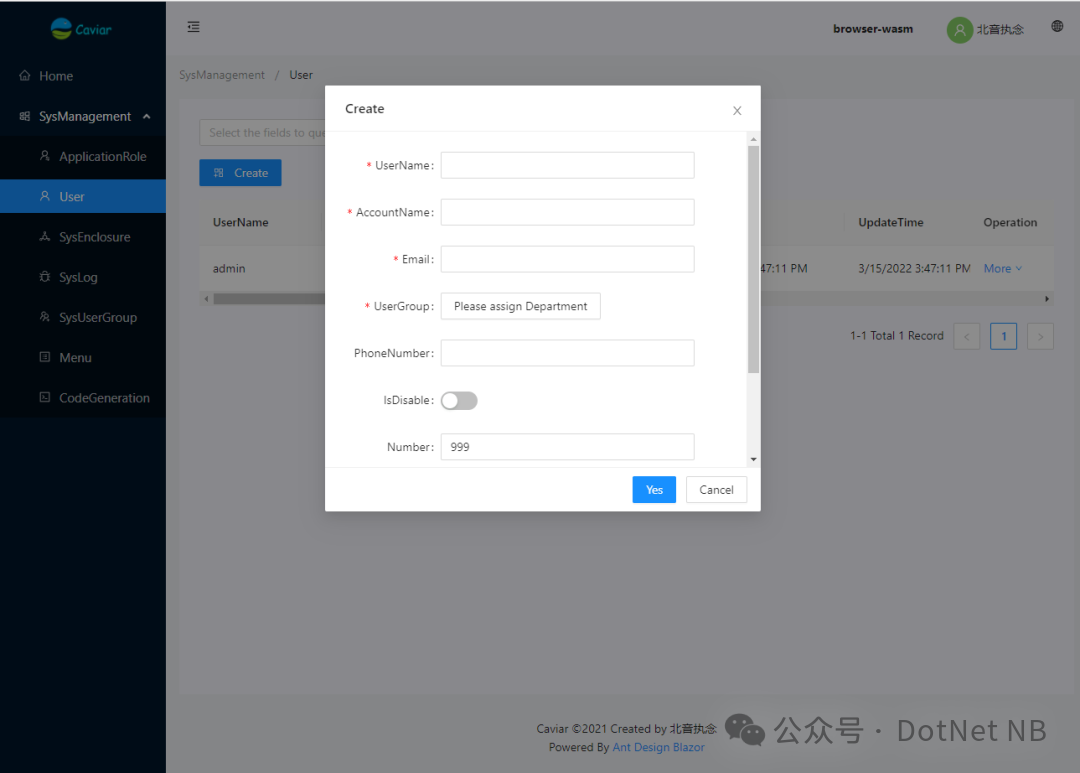The height and width of the screenshot is (773, 1080).
Task: Open the More dropdown in admin row
Action: (x=1003, y=269)
